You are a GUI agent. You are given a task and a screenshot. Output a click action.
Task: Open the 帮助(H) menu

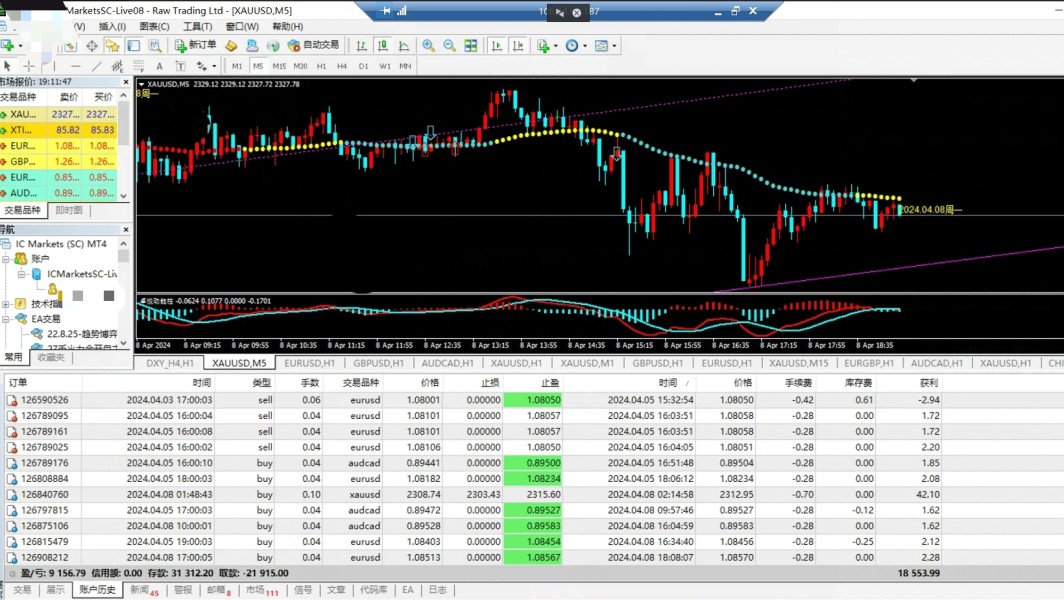point(287,26)
